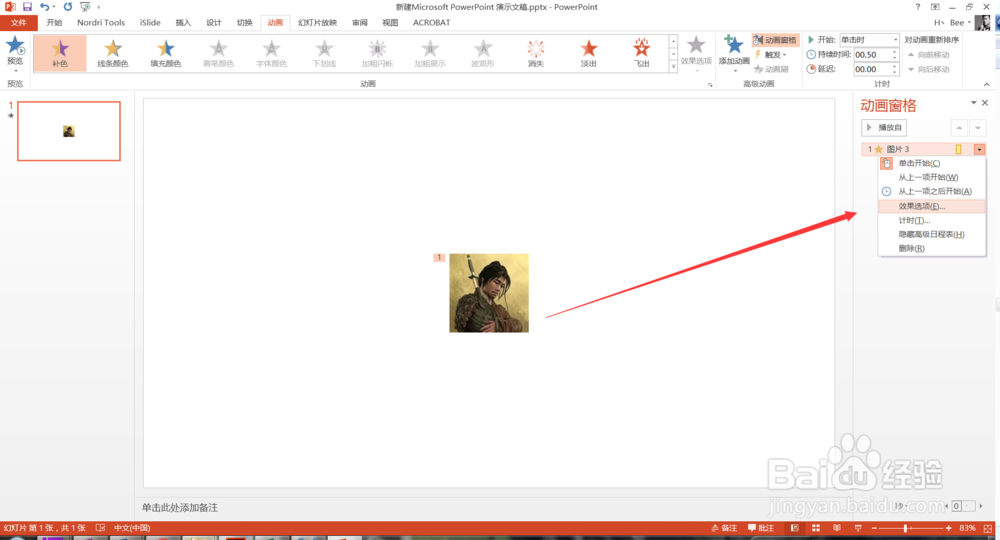
Task: Open the Bee account dropdown
Action: [960, 22]
